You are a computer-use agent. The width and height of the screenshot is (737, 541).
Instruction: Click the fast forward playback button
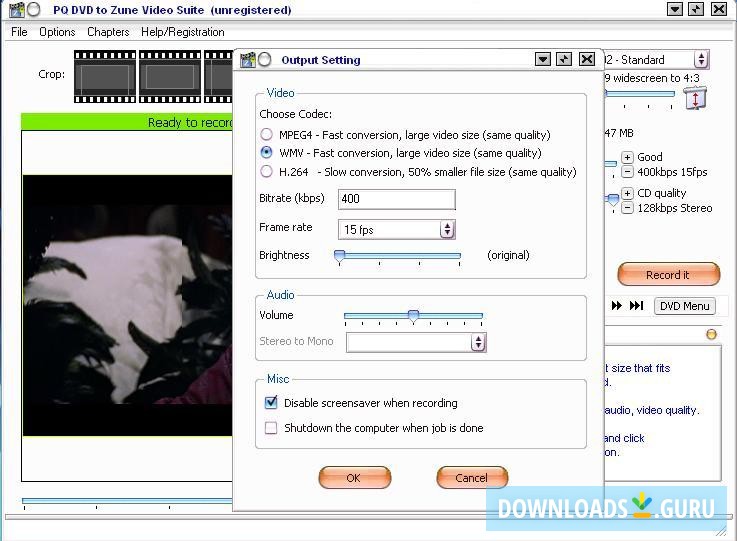pos(616,306)
